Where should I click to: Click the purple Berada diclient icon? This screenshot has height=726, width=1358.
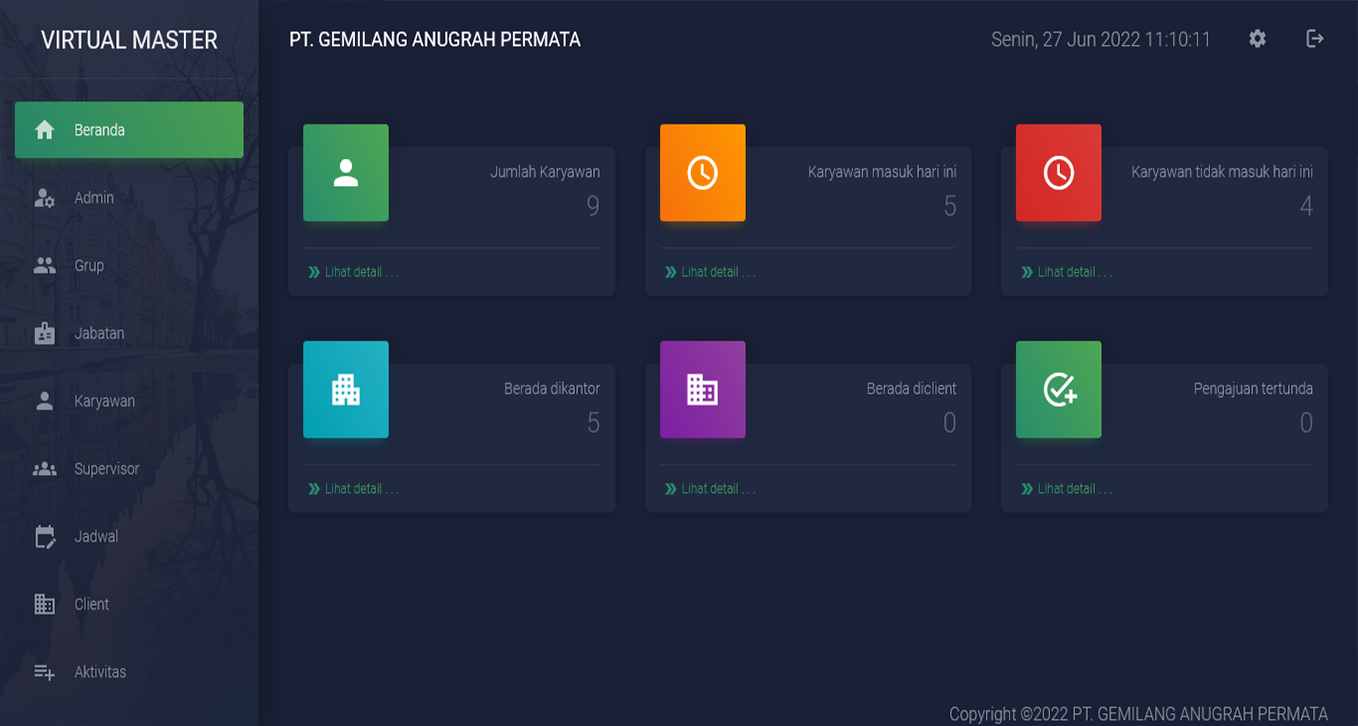[x=702, y=390]
